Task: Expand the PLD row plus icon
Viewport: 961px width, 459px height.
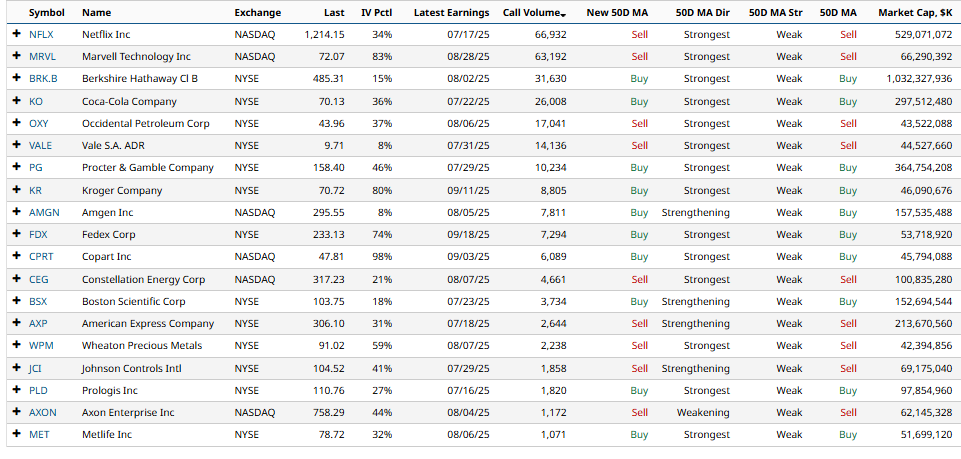Action: (17, 390)
